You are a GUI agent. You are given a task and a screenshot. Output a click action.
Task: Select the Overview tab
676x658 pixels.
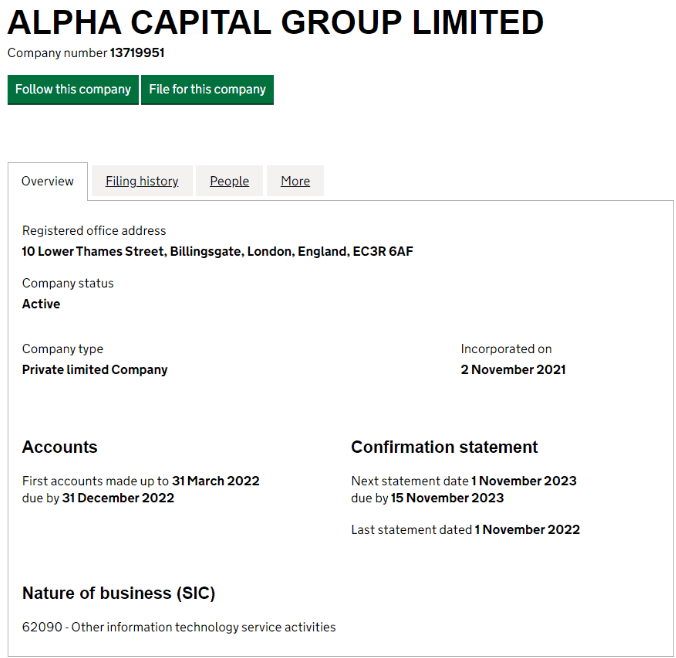click(x=48, y=181)
